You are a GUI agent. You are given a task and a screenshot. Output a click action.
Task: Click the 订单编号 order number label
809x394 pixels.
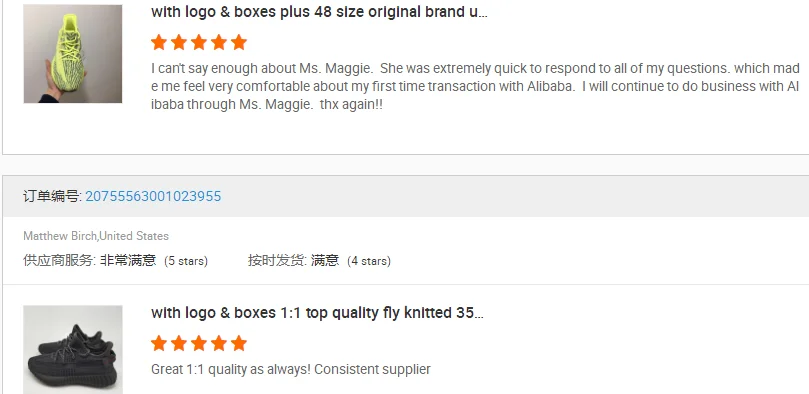pos(52,196)
